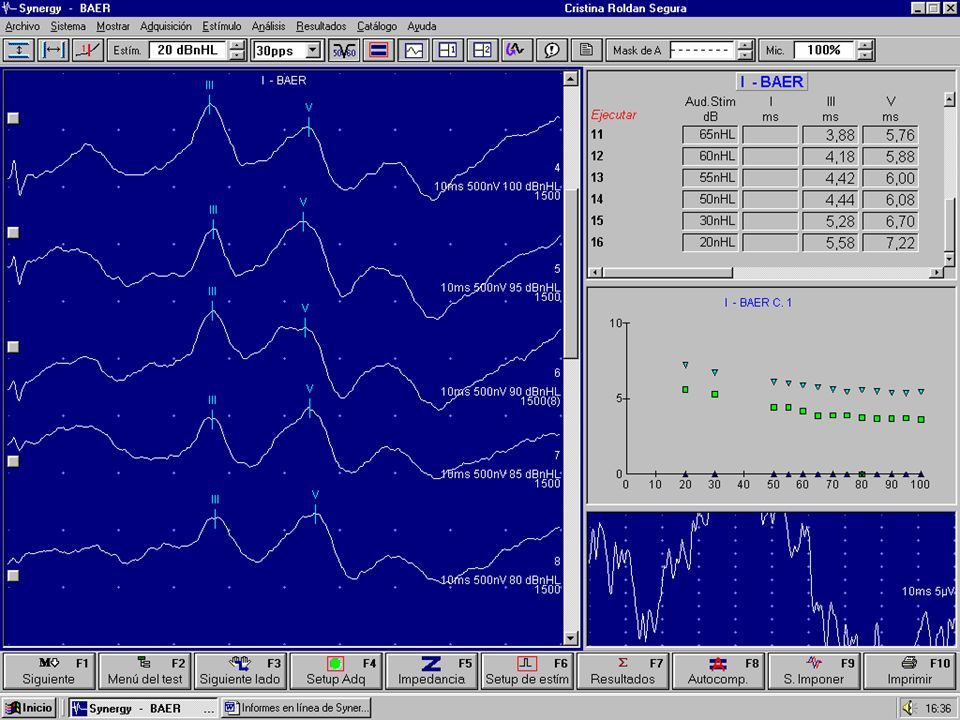Viewport: 960px width, 720px height.
Task: Click the Synergy BAER taskbar button
Action: coord(143,708)
